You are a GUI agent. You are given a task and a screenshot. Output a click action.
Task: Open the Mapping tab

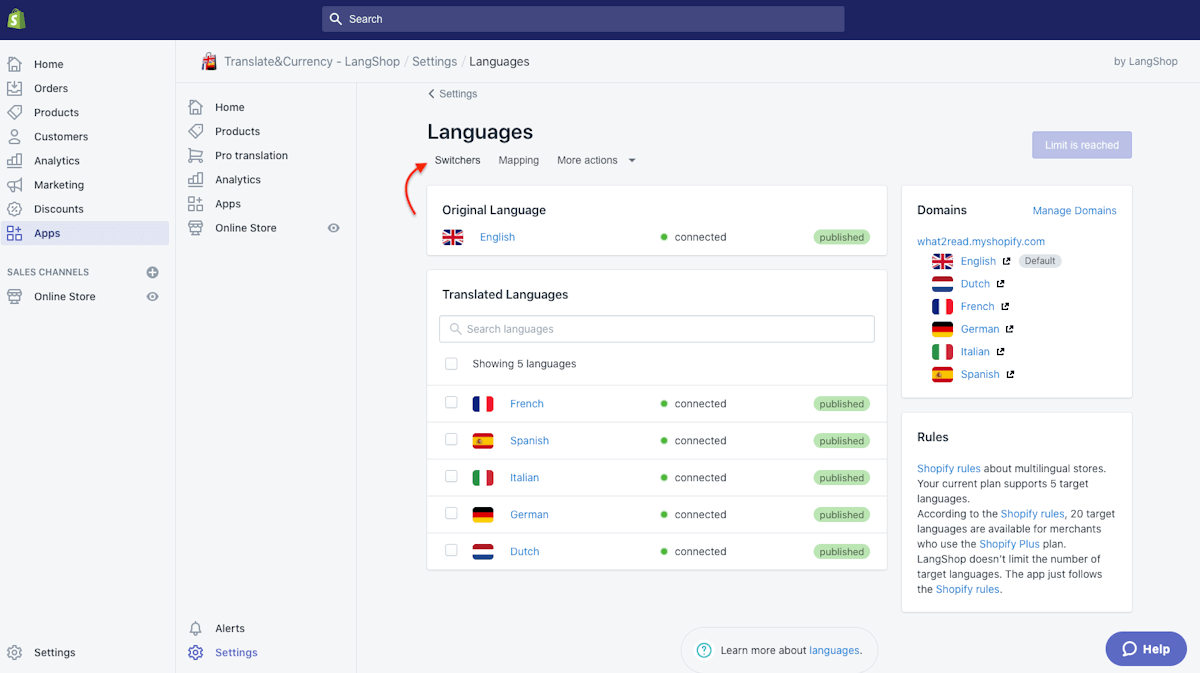pyautogui.click(x=519, y=160)
